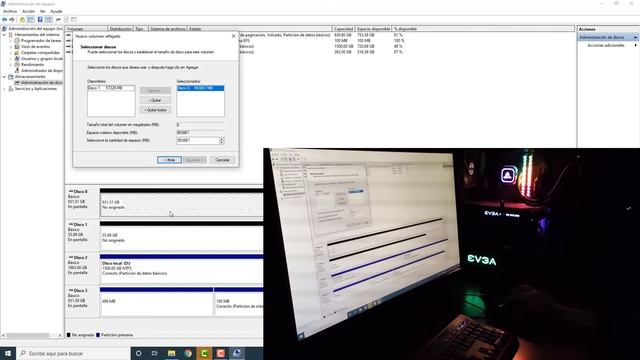640x360 pixels.
Task: Select Disco 0 unallocated 931.51 GB region
Action: point(182,204)
